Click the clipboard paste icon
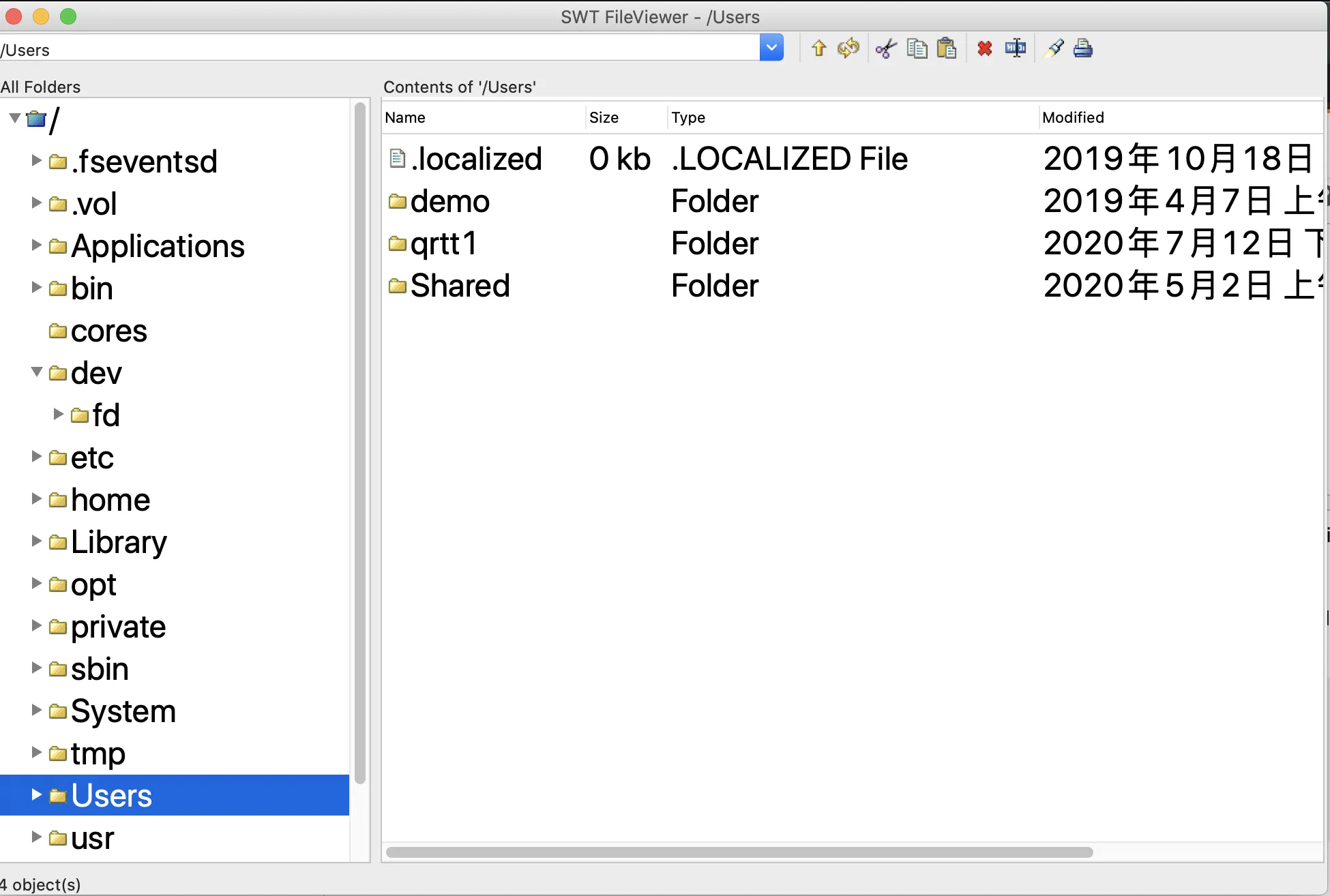This screenshot has height=896, width=1330. [x=947, y=48]
